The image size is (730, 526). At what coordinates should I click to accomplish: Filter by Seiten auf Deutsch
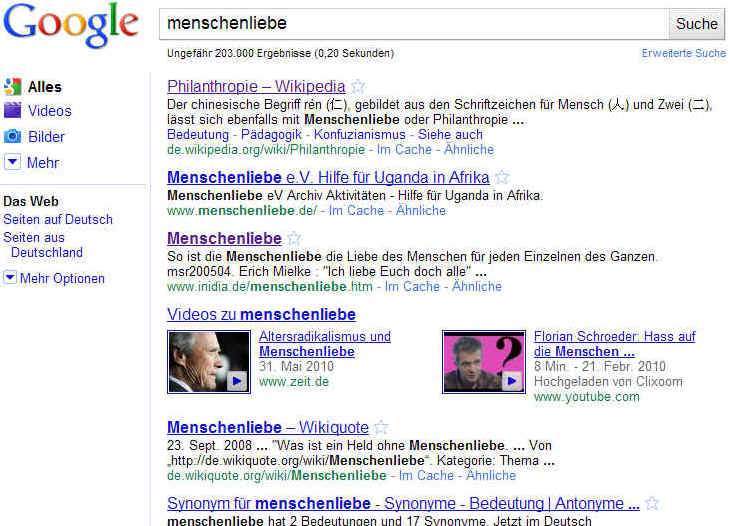(58, 219)
